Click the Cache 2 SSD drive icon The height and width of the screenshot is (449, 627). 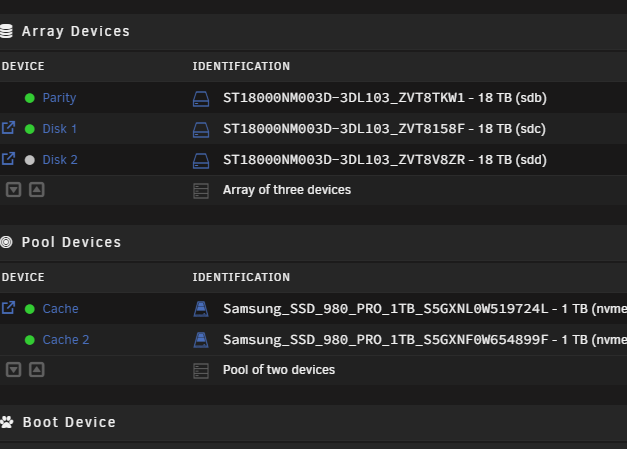tap(201, 340)
